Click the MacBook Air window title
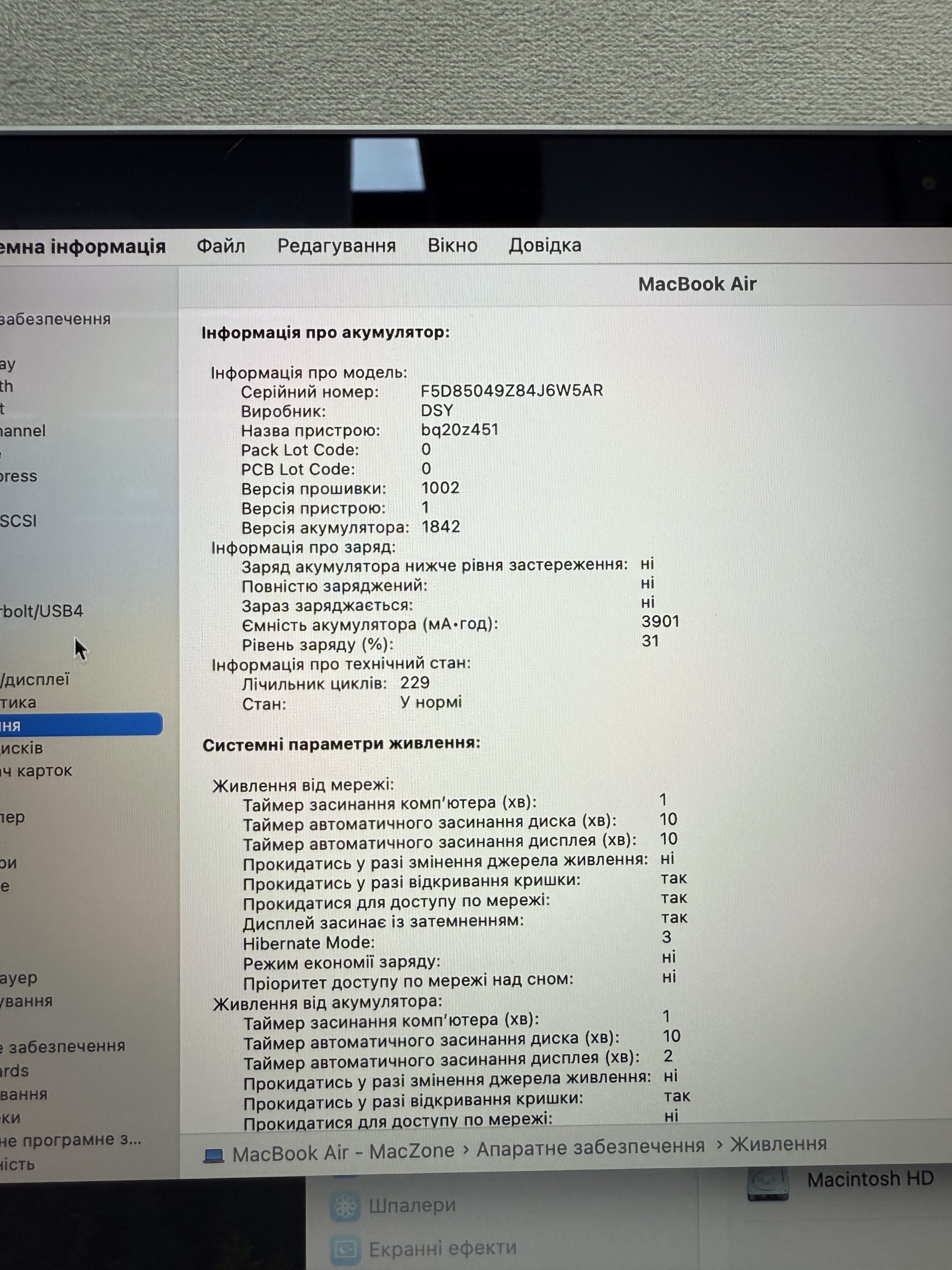Viewport: 952px width, 1270px height. pos(697,284)
